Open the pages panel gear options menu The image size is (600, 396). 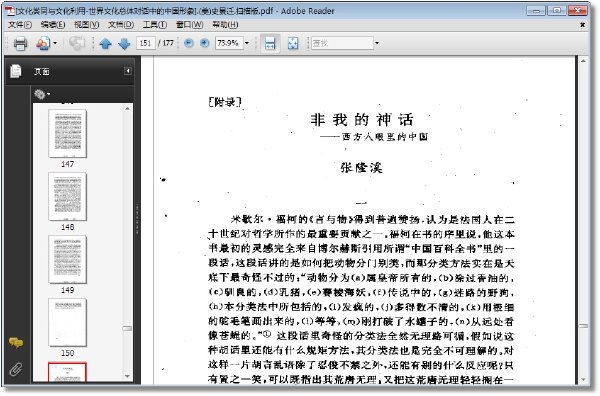click(42, 94)
